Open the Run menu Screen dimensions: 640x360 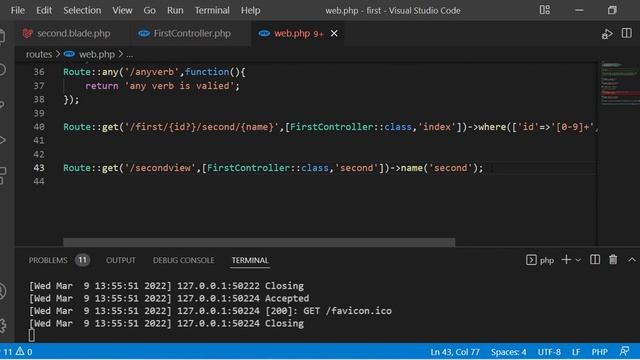(175, 10)
